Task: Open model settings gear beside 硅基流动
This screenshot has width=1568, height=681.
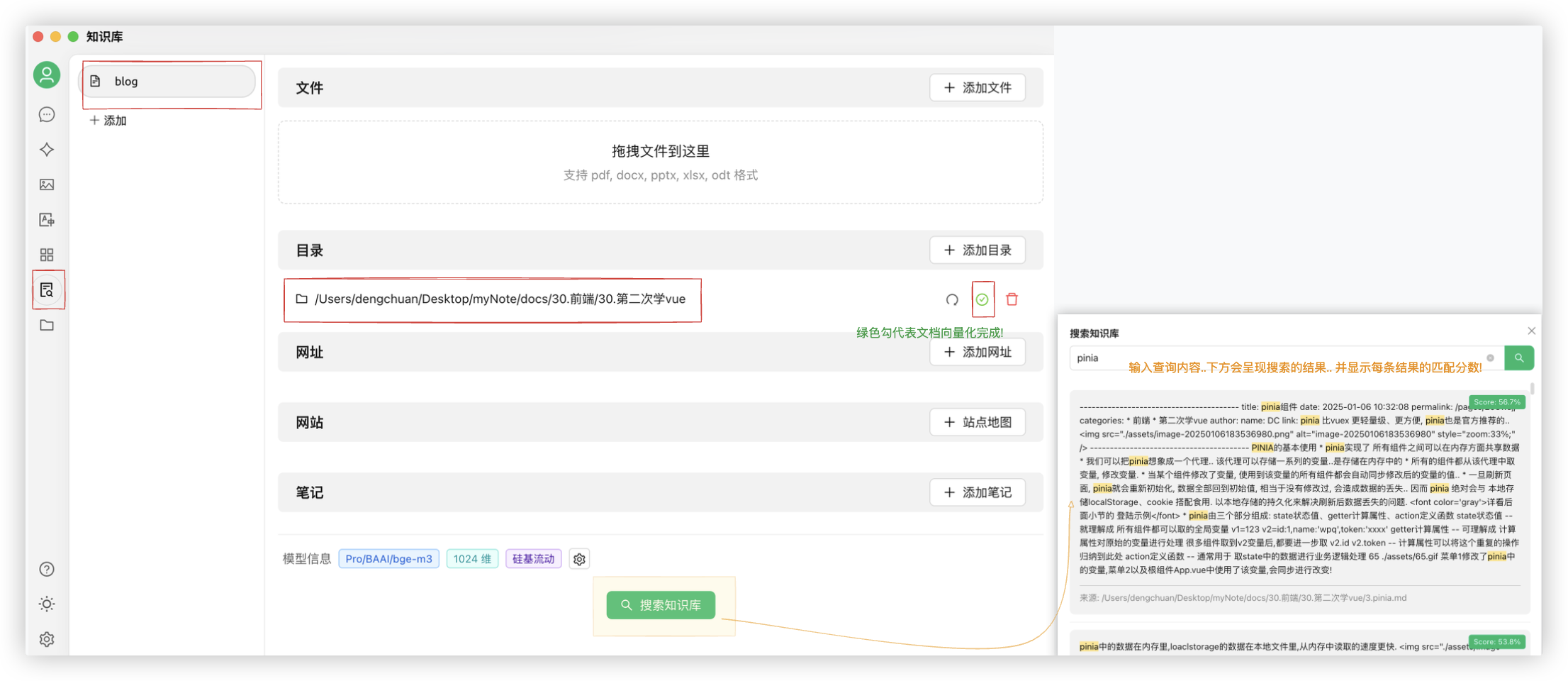Action: point(579,559)
